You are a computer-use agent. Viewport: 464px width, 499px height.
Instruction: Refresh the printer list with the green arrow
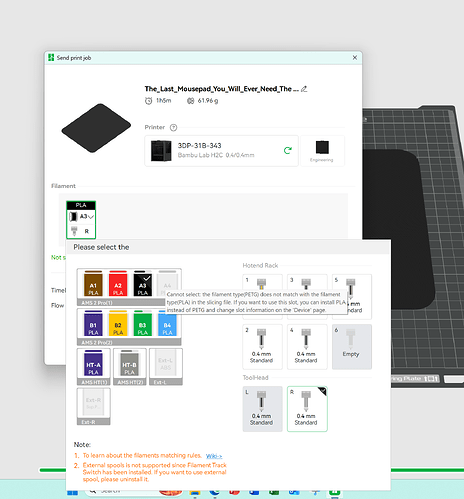288,151
